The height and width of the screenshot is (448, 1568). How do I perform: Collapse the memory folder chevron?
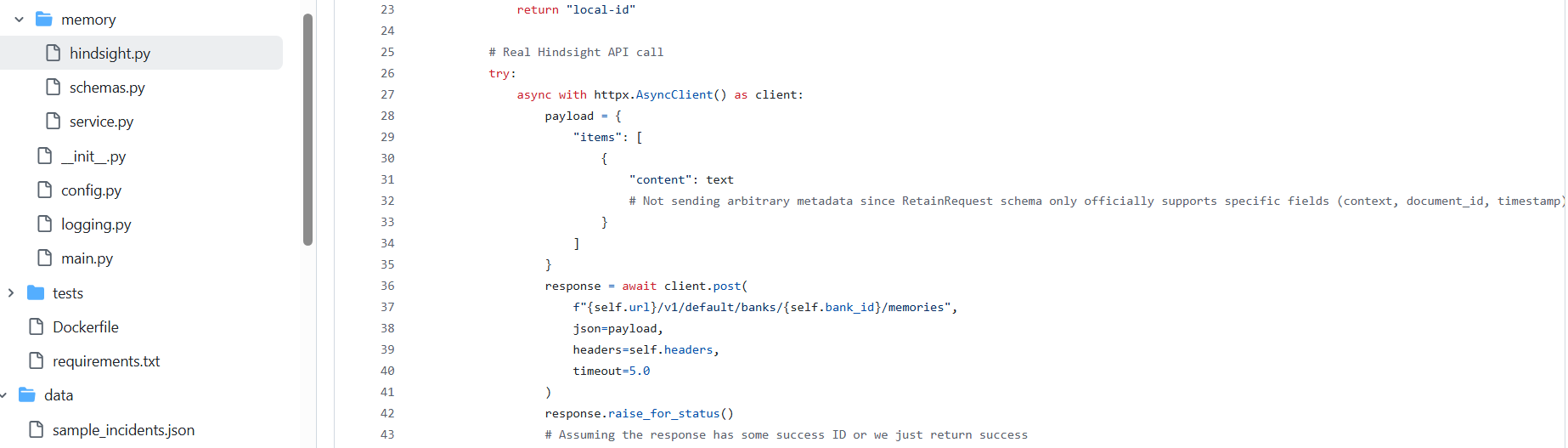coord(19,19)
